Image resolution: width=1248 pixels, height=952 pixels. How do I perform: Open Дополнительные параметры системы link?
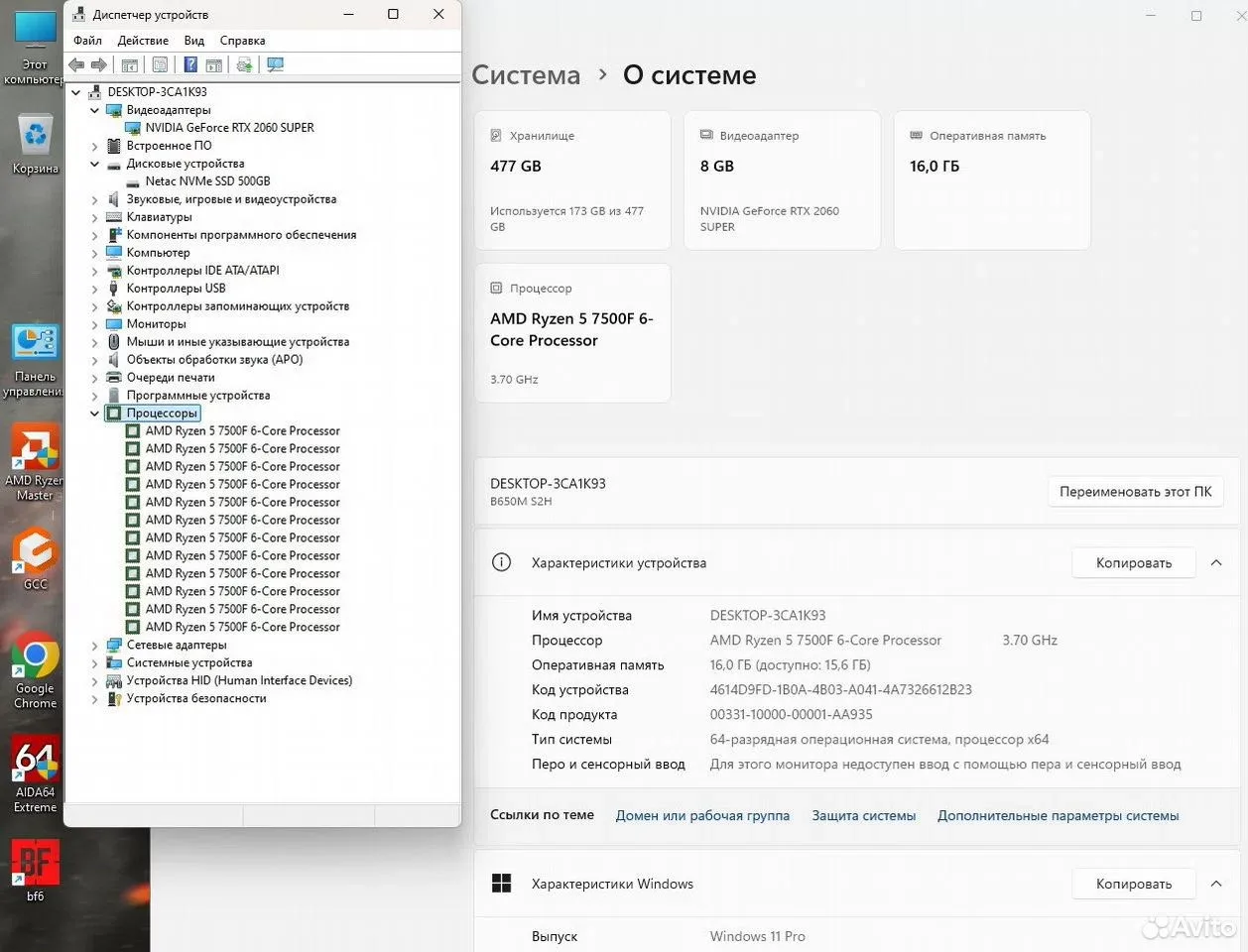(1059, 815)
